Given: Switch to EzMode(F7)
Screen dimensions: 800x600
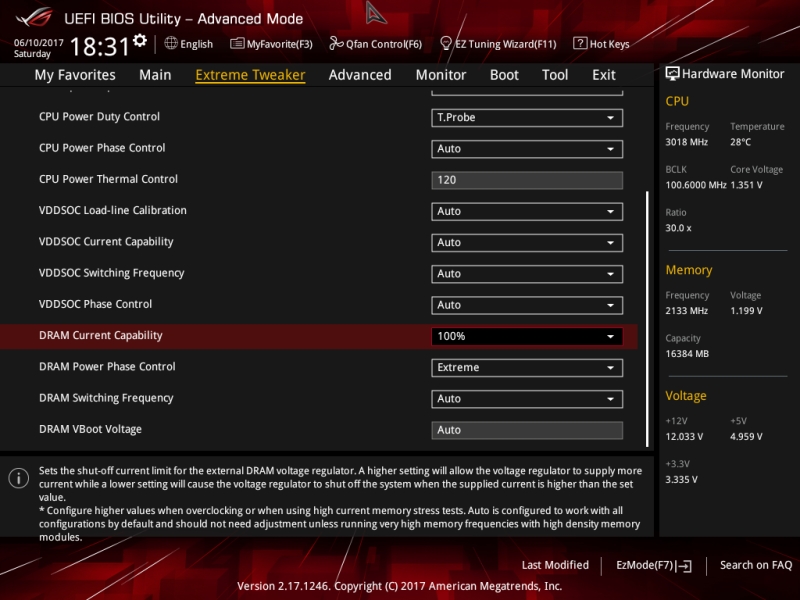Looking at the screenshot, I should coord(654,565).
